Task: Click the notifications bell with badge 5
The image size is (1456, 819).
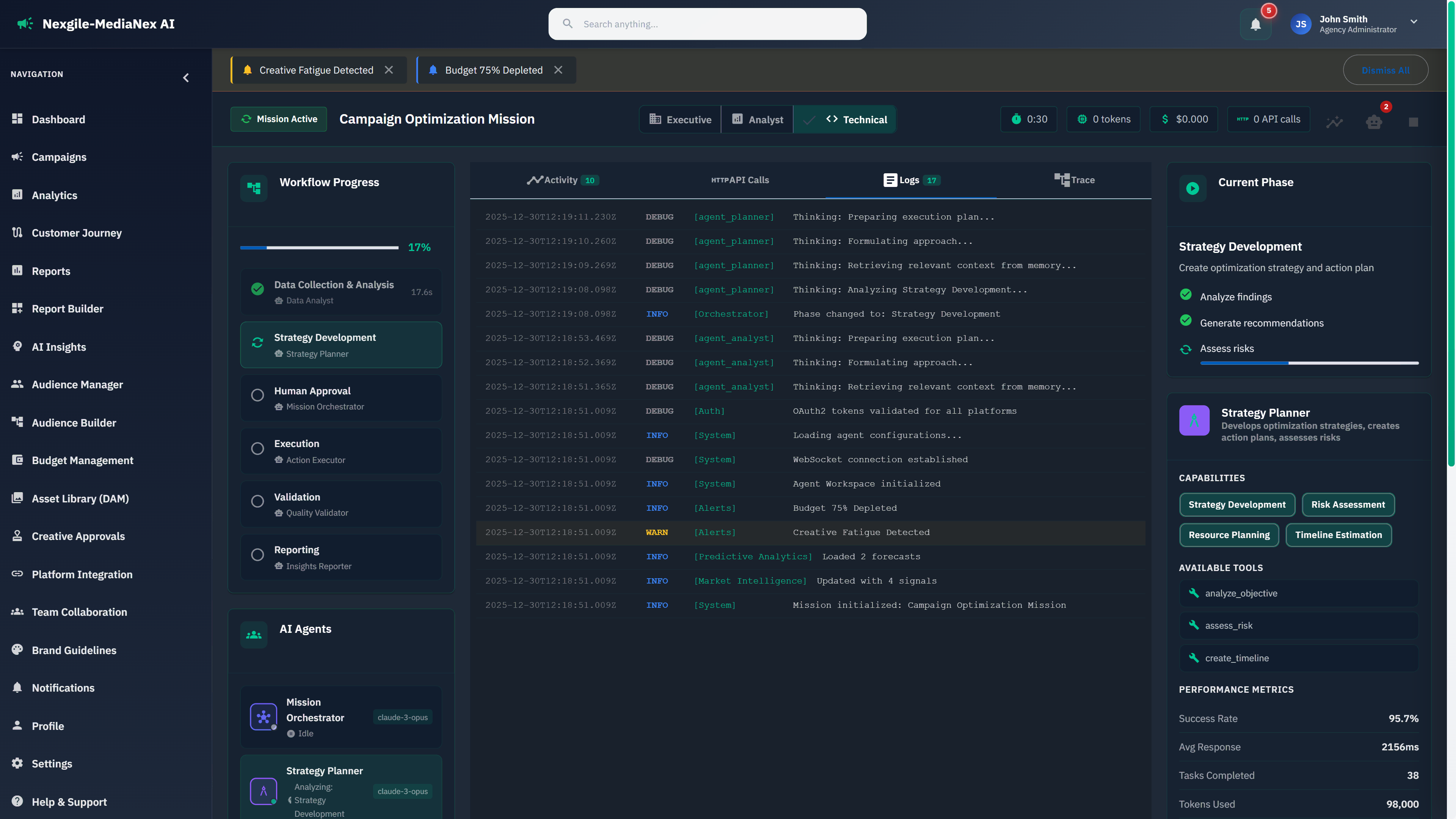Action: coord(1255,24)
